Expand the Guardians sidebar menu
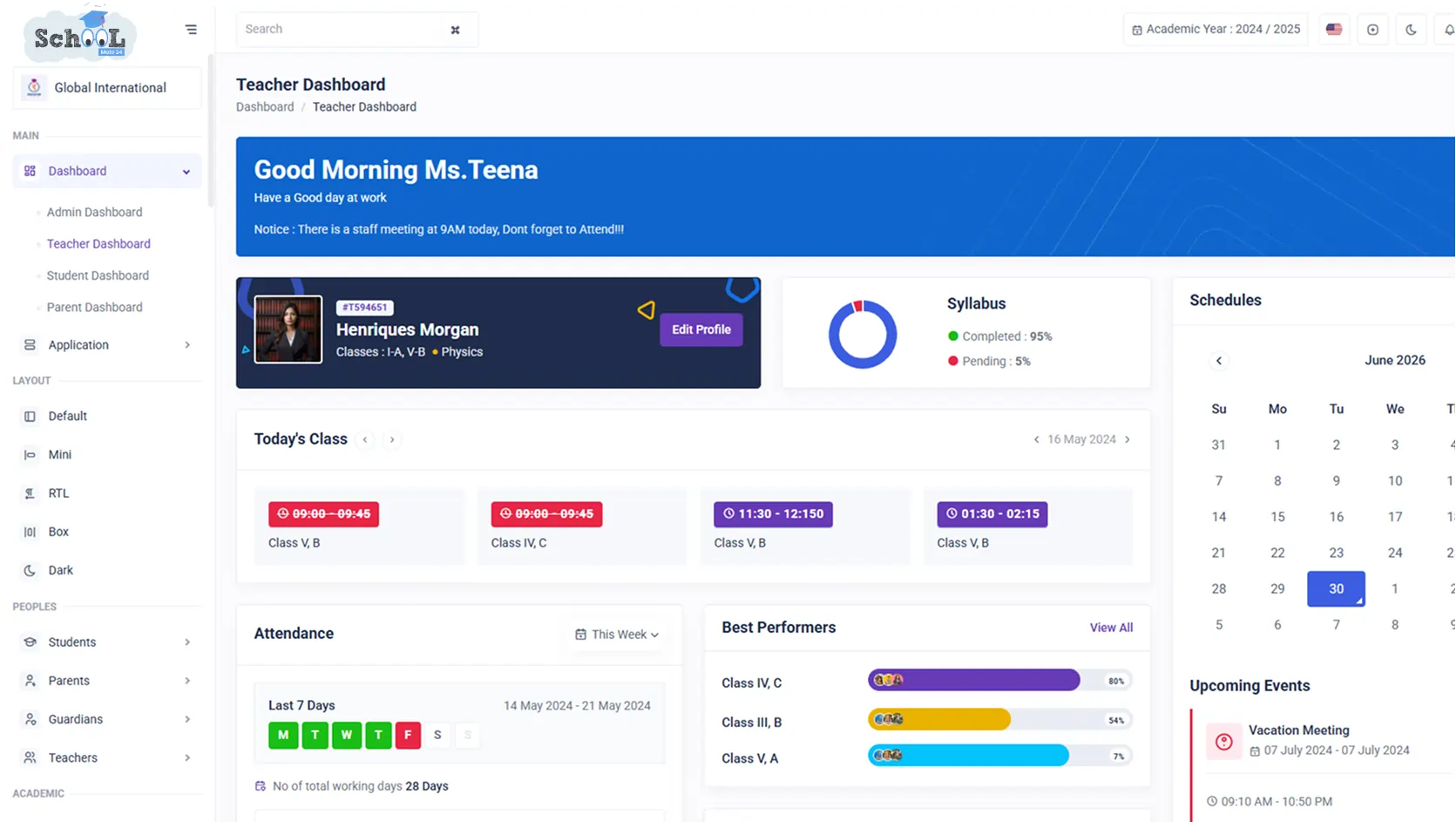This screenshot has width=1456, height=822. (187, 719)
